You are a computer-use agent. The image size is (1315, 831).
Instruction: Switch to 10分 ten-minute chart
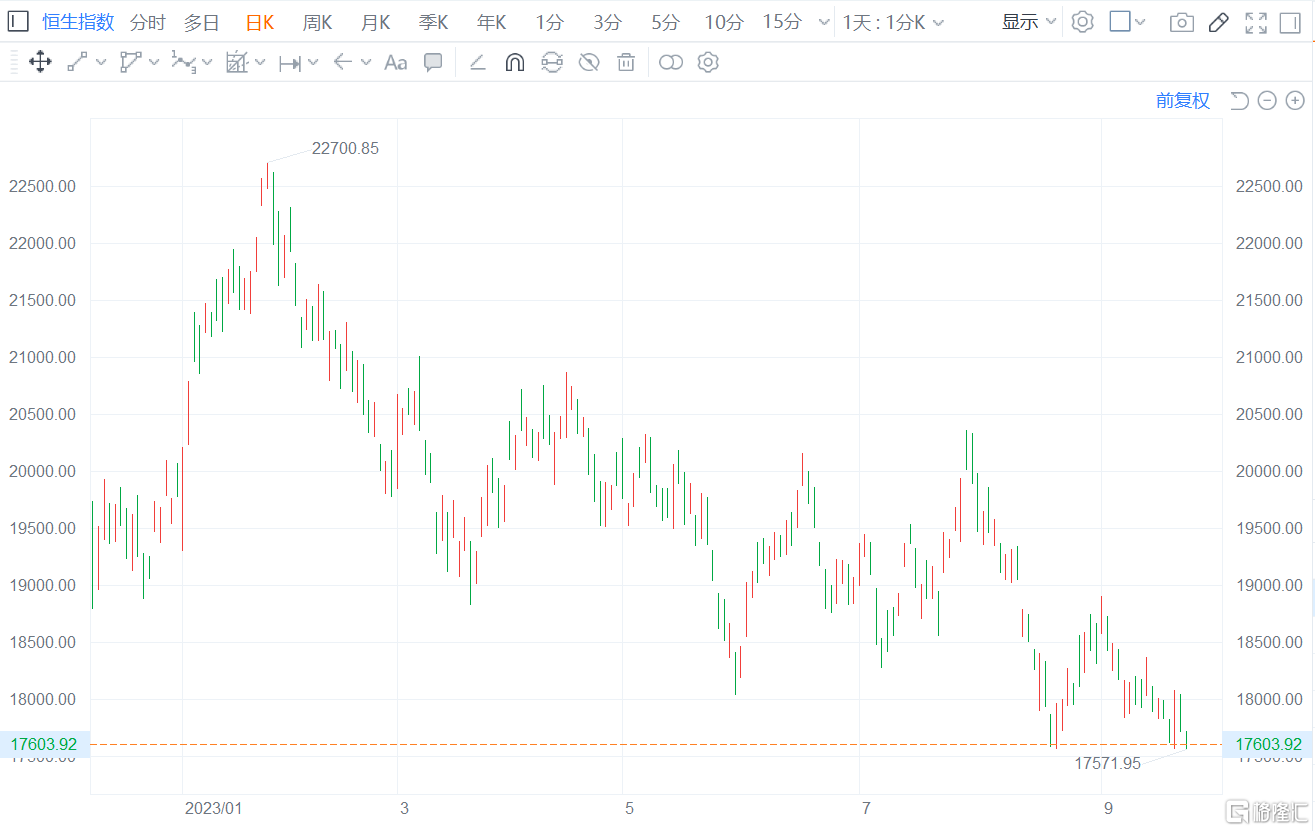724,22
